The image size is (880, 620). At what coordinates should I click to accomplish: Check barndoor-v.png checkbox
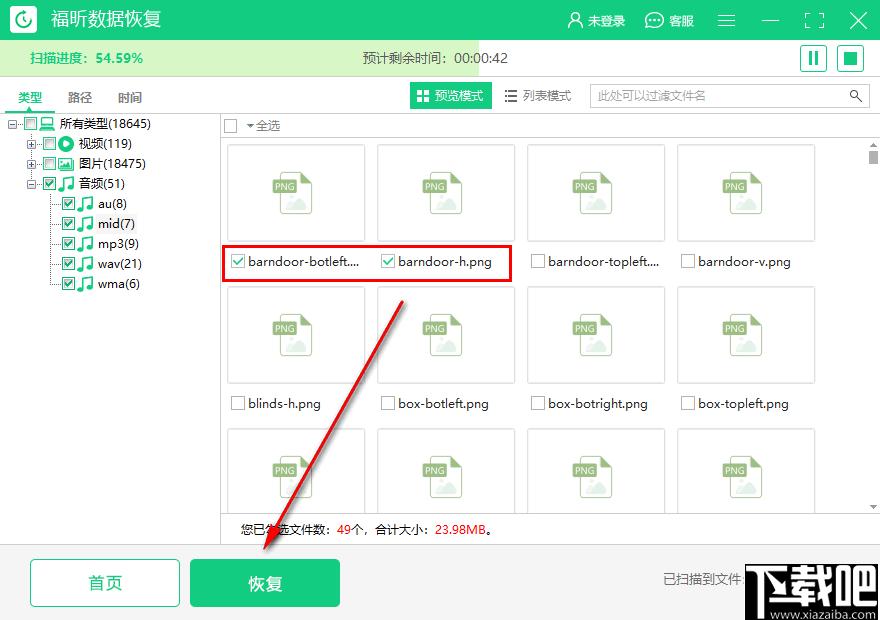tap(688, 261)
